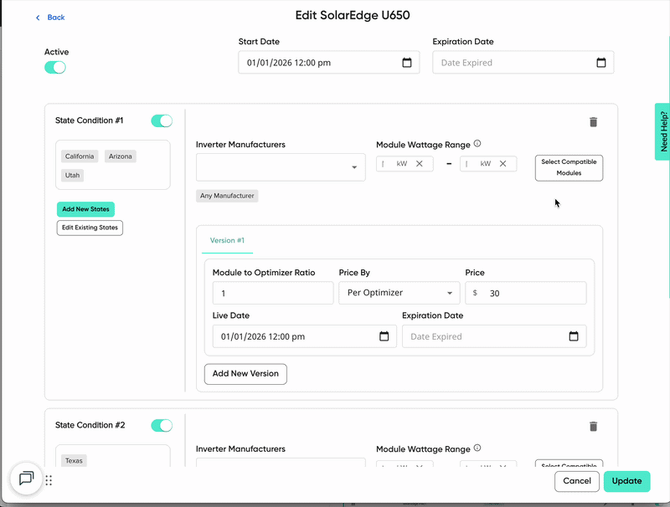Click the drag-handle dots beside chat widget
Screen dimensions: 670x507
pos(49,481)
